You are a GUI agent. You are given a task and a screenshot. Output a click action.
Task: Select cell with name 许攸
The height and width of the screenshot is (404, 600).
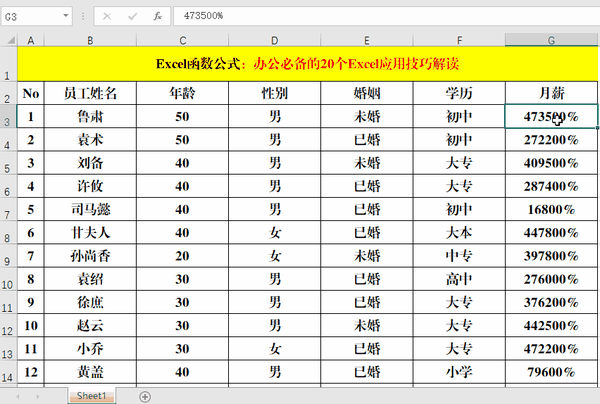pos(90,186)
